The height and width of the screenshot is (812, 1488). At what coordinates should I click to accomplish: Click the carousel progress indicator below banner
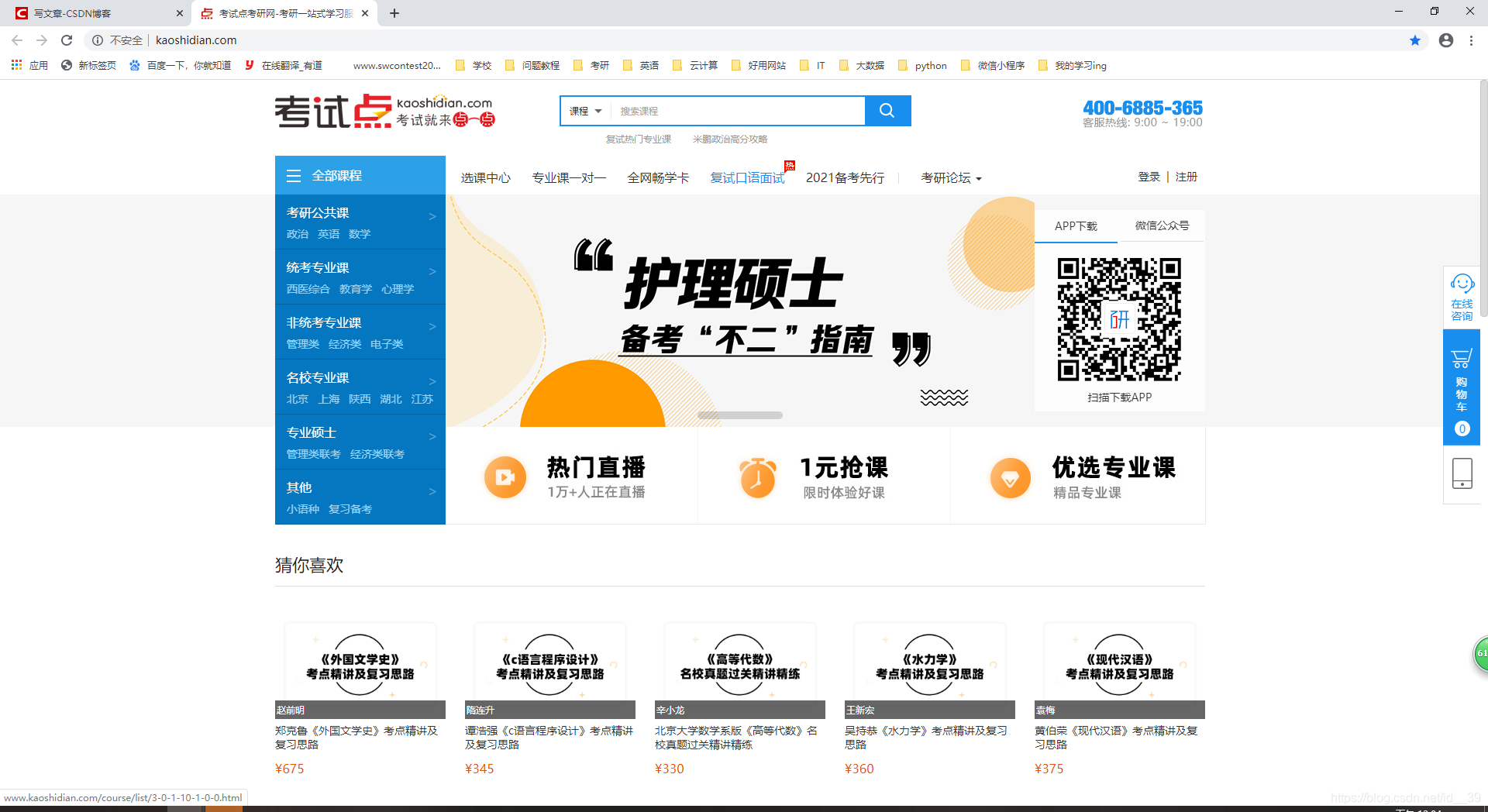point(739,415)
